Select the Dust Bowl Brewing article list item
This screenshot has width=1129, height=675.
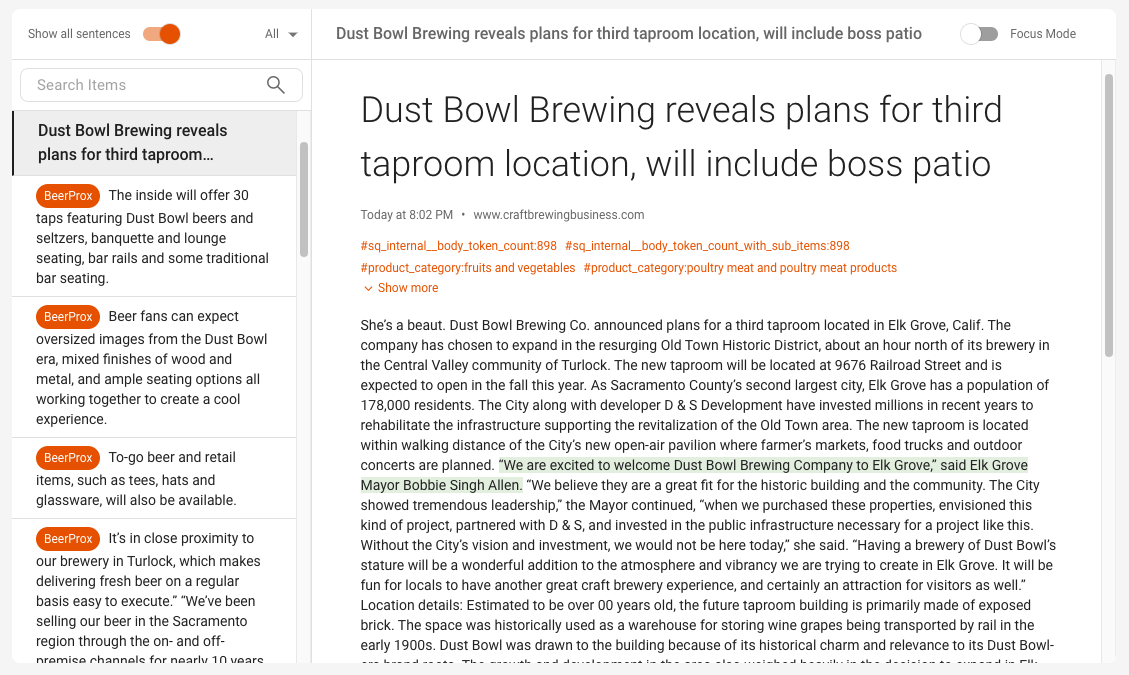coord(154,143)
